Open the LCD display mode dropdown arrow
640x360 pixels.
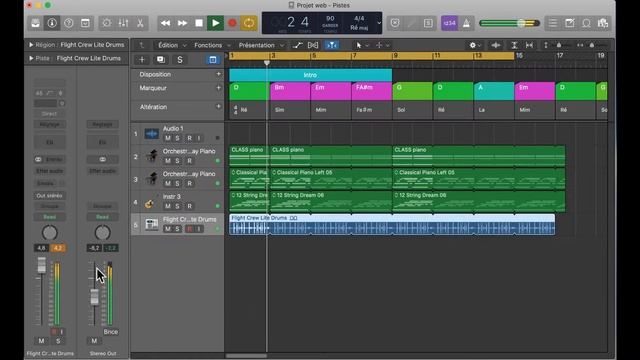click(x=379, y=23)
